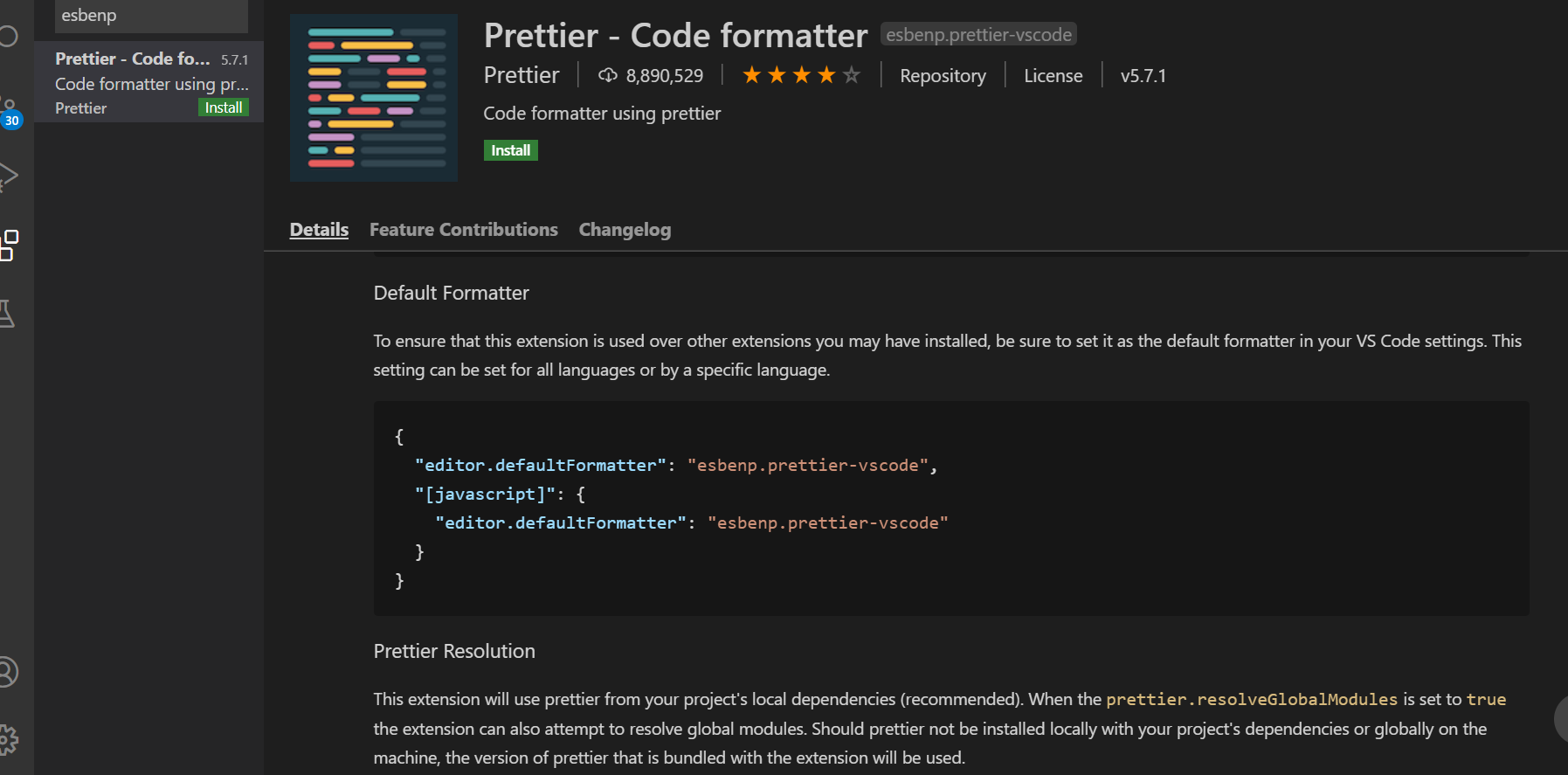The height and width of the screenshot is (775, 1568).
Task: Open the Source Control view with 30 badge
Action: point(9,111)
